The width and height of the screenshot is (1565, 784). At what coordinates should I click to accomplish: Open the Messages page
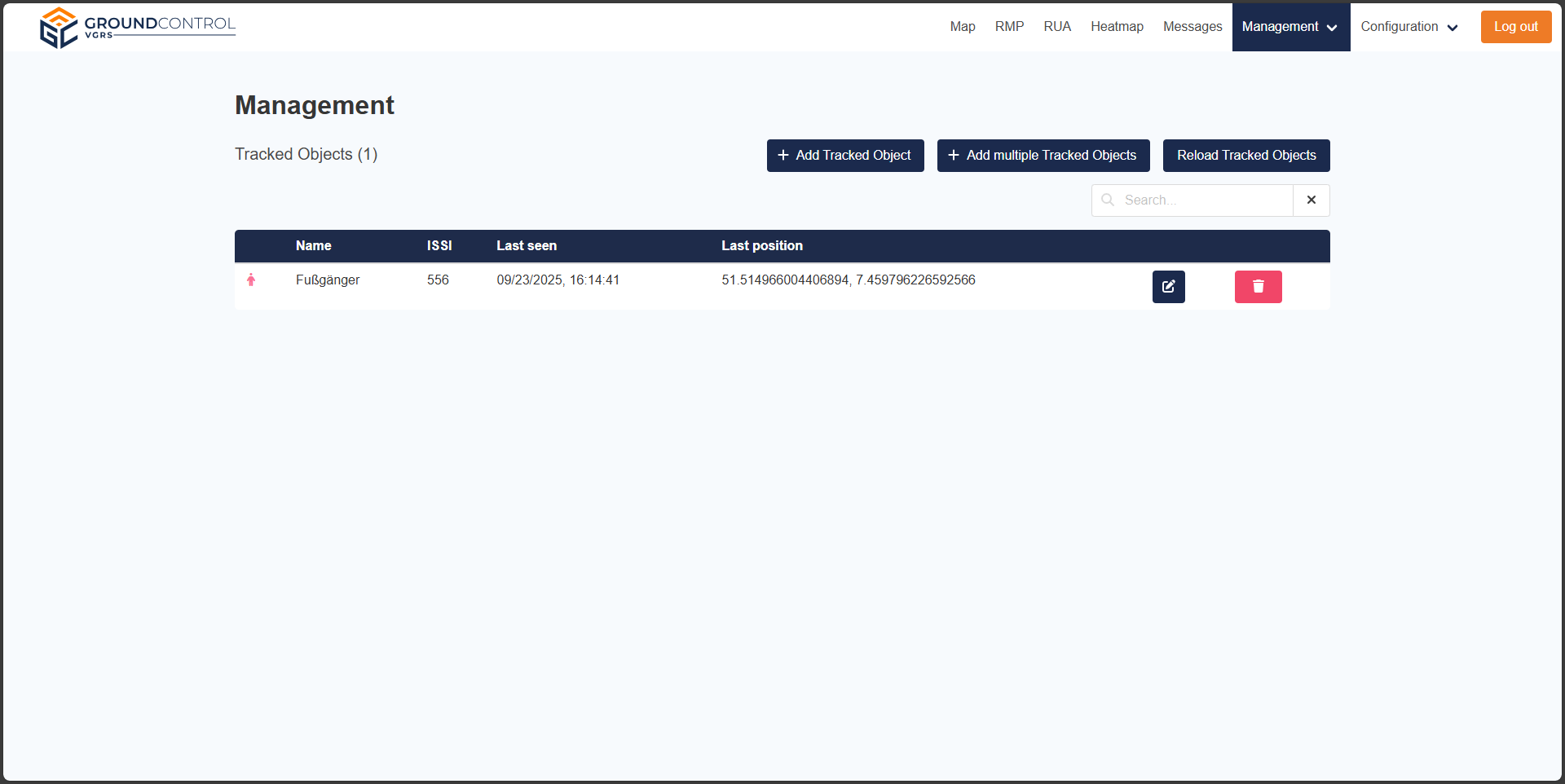point(1192,27)
